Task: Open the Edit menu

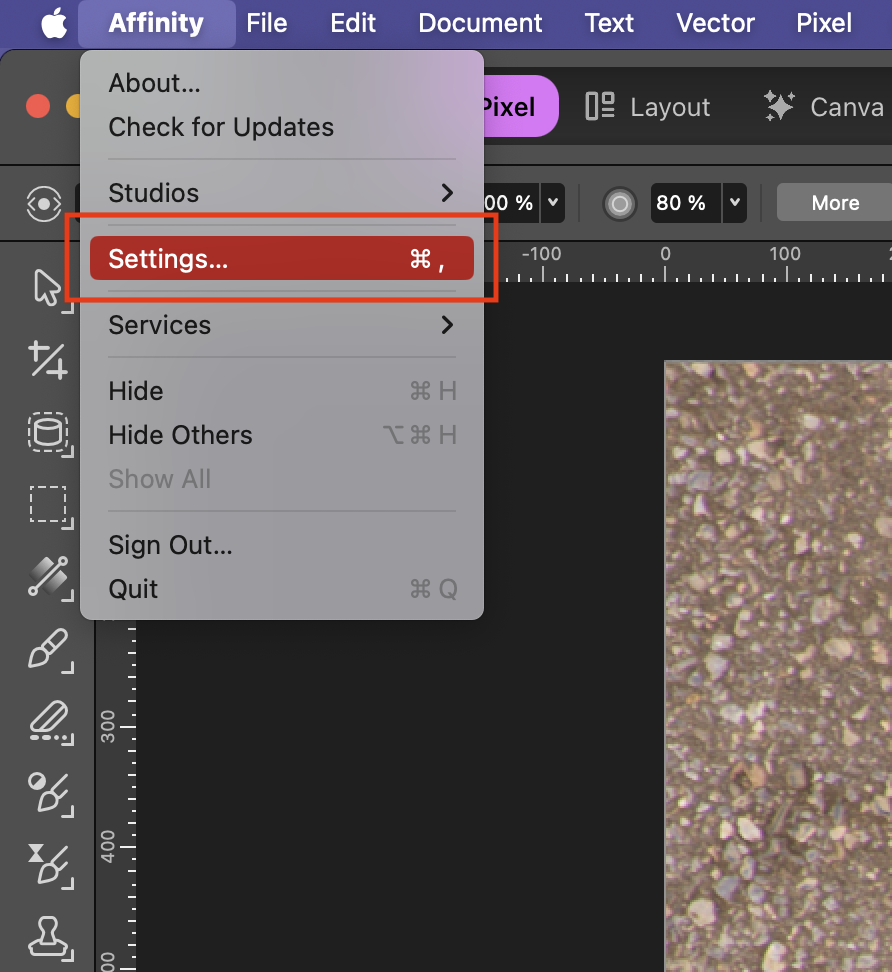Action: (353, 24)
